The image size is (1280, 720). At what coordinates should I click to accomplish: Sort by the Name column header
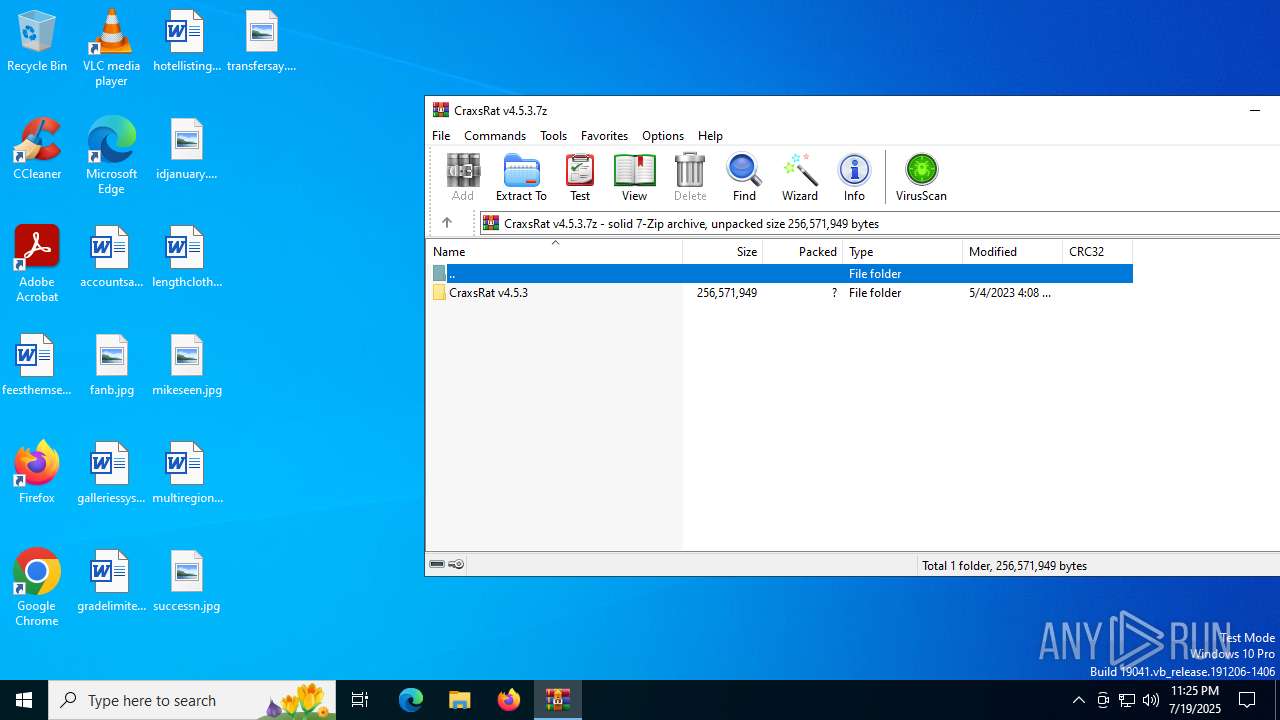click(555, 252)
